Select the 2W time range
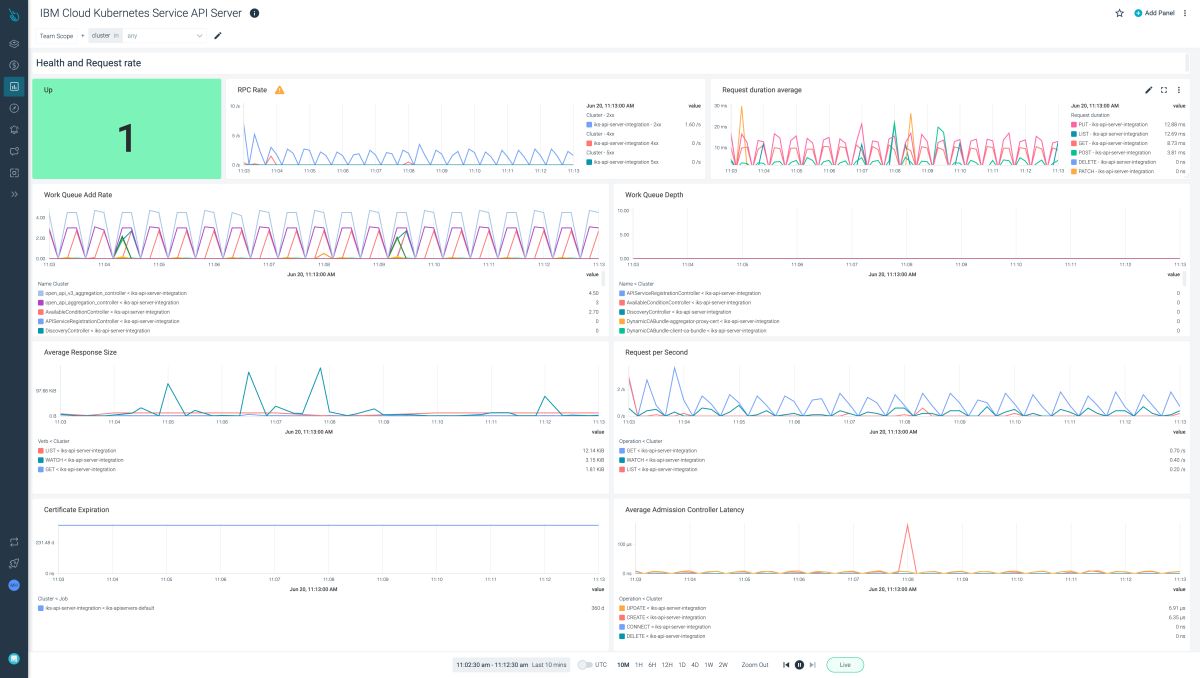 coord(723,664)
